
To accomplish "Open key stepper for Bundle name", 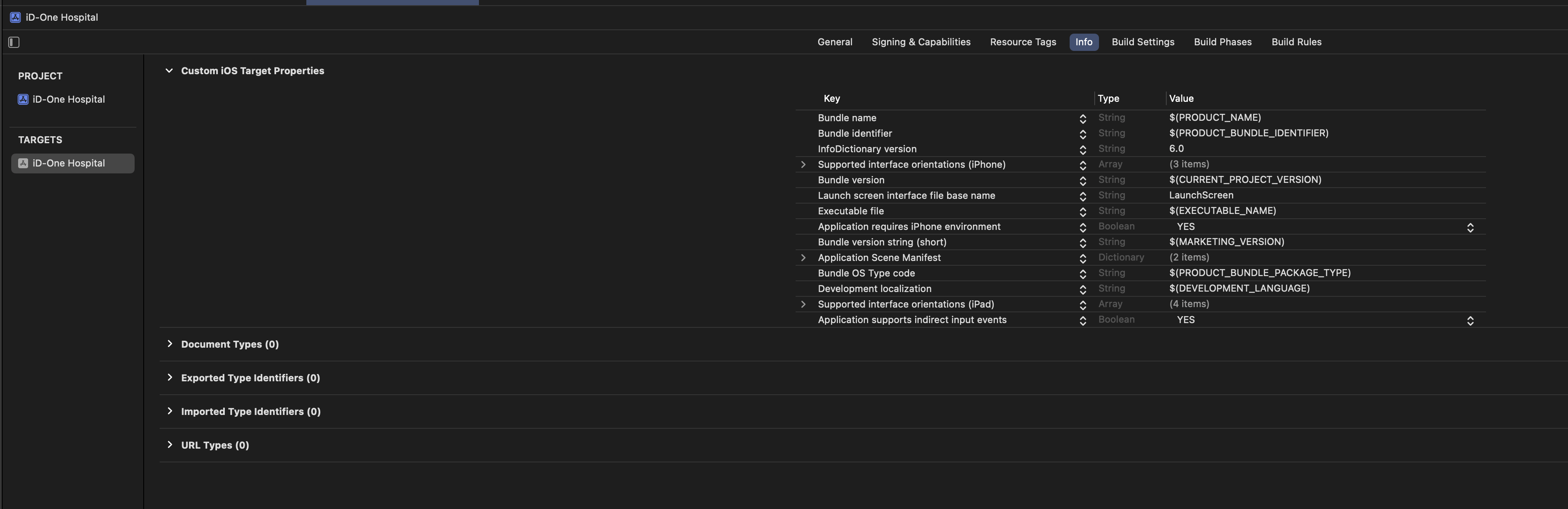I will 1082,118.
